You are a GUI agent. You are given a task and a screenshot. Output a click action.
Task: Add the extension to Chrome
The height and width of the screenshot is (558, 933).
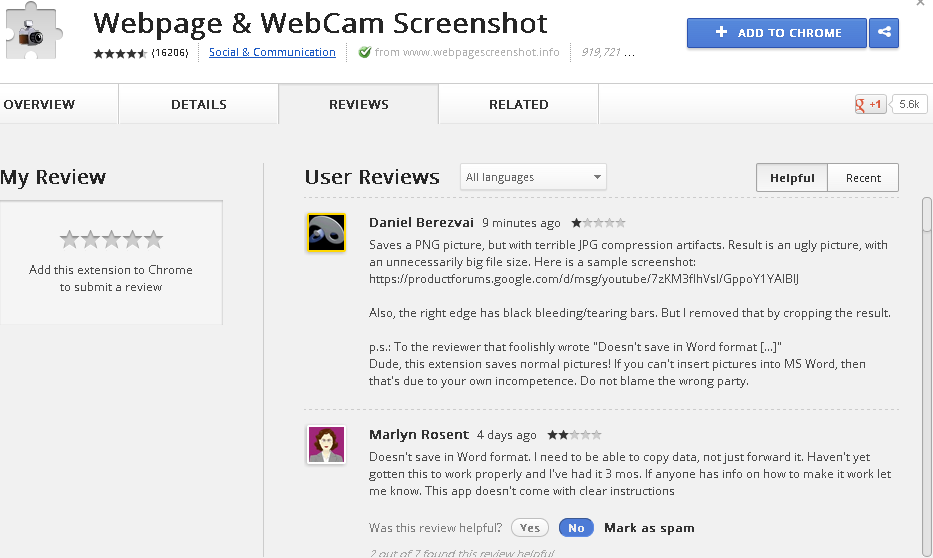777,33
